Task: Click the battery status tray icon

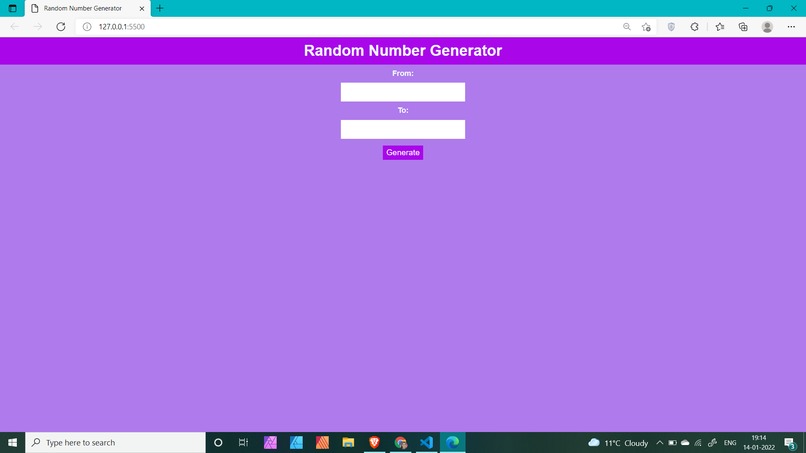Action: pos(672,443)
